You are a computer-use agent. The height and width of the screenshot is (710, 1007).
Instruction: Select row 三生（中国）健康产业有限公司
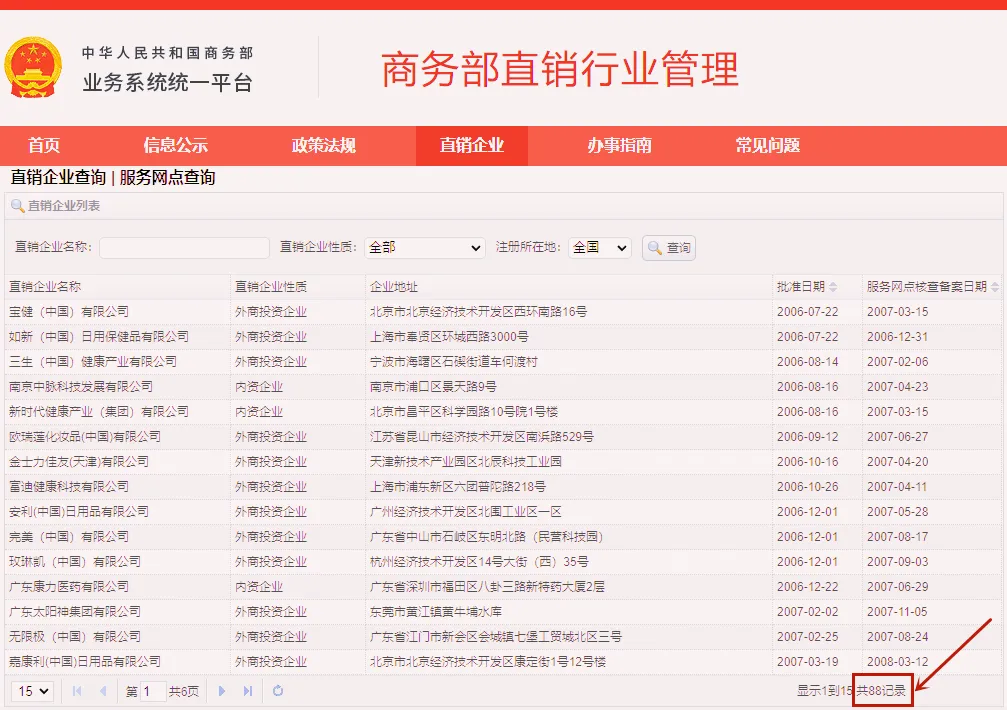coord(504,362)
